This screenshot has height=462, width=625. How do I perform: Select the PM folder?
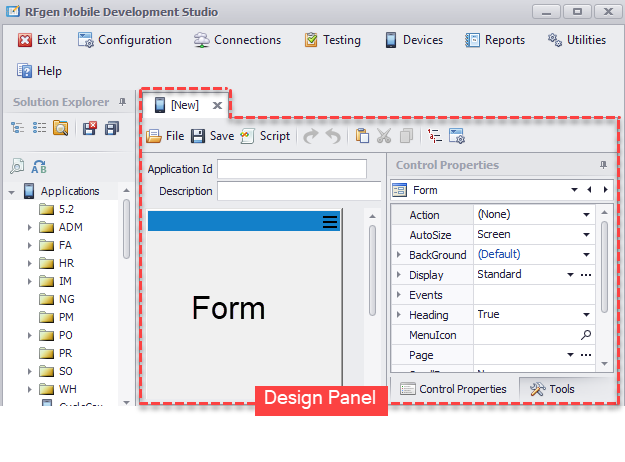point(57,317)
